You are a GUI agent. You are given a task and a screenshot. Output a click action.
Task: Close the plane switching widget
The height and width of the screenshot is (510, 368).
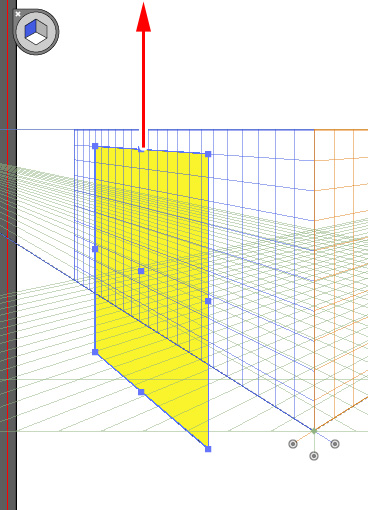click(x=18, y=14)
